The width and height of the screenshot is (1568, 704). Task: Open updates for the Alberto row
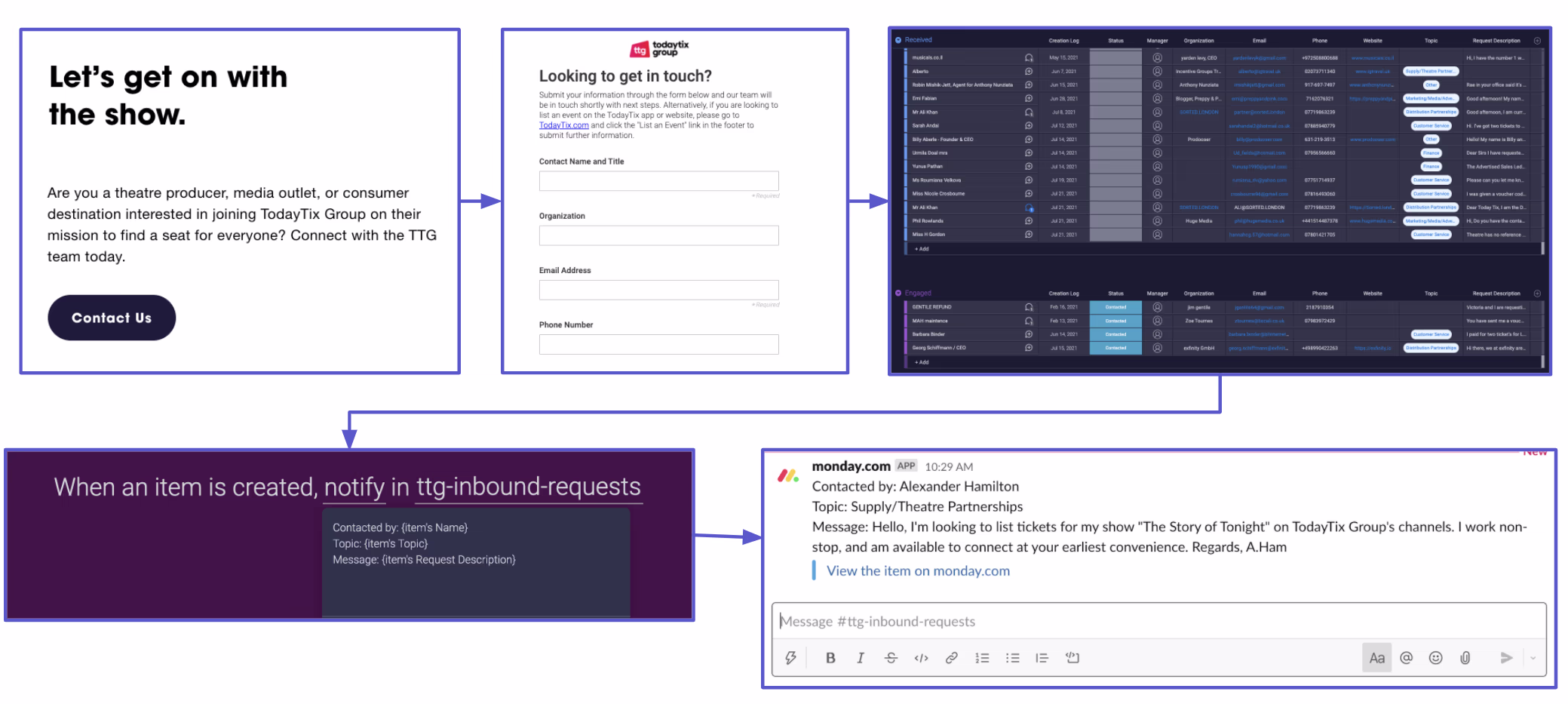[x=1029, y=72]
